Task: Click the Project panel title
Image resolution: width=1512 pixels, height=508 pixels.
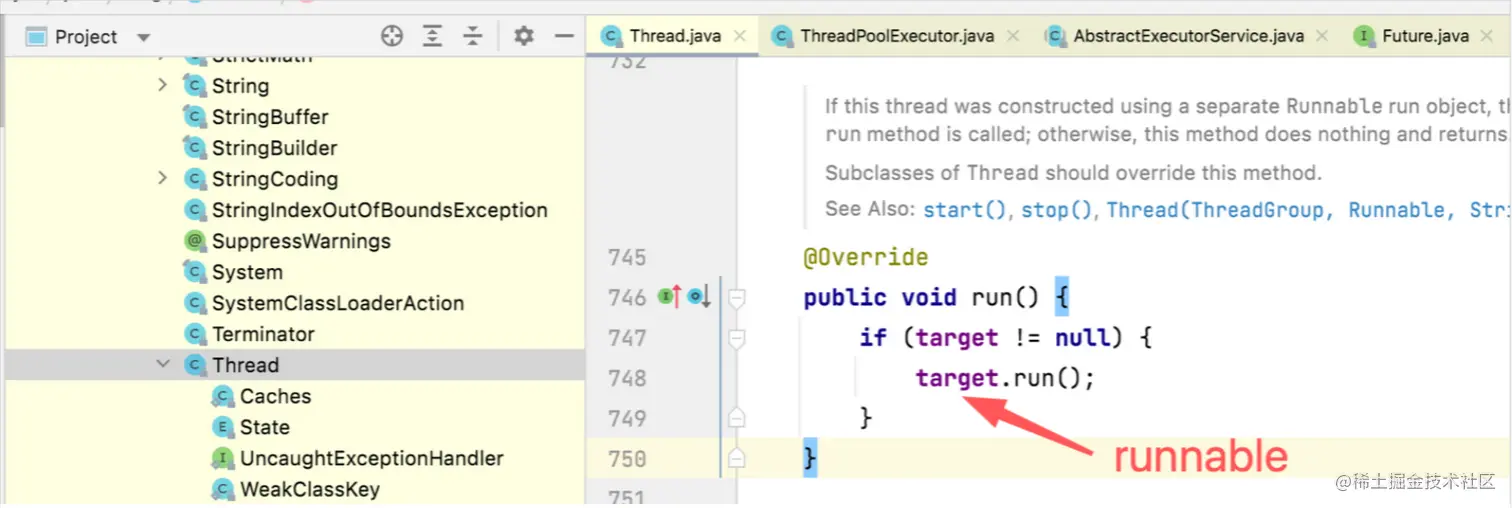Action: tap(86, 37)
